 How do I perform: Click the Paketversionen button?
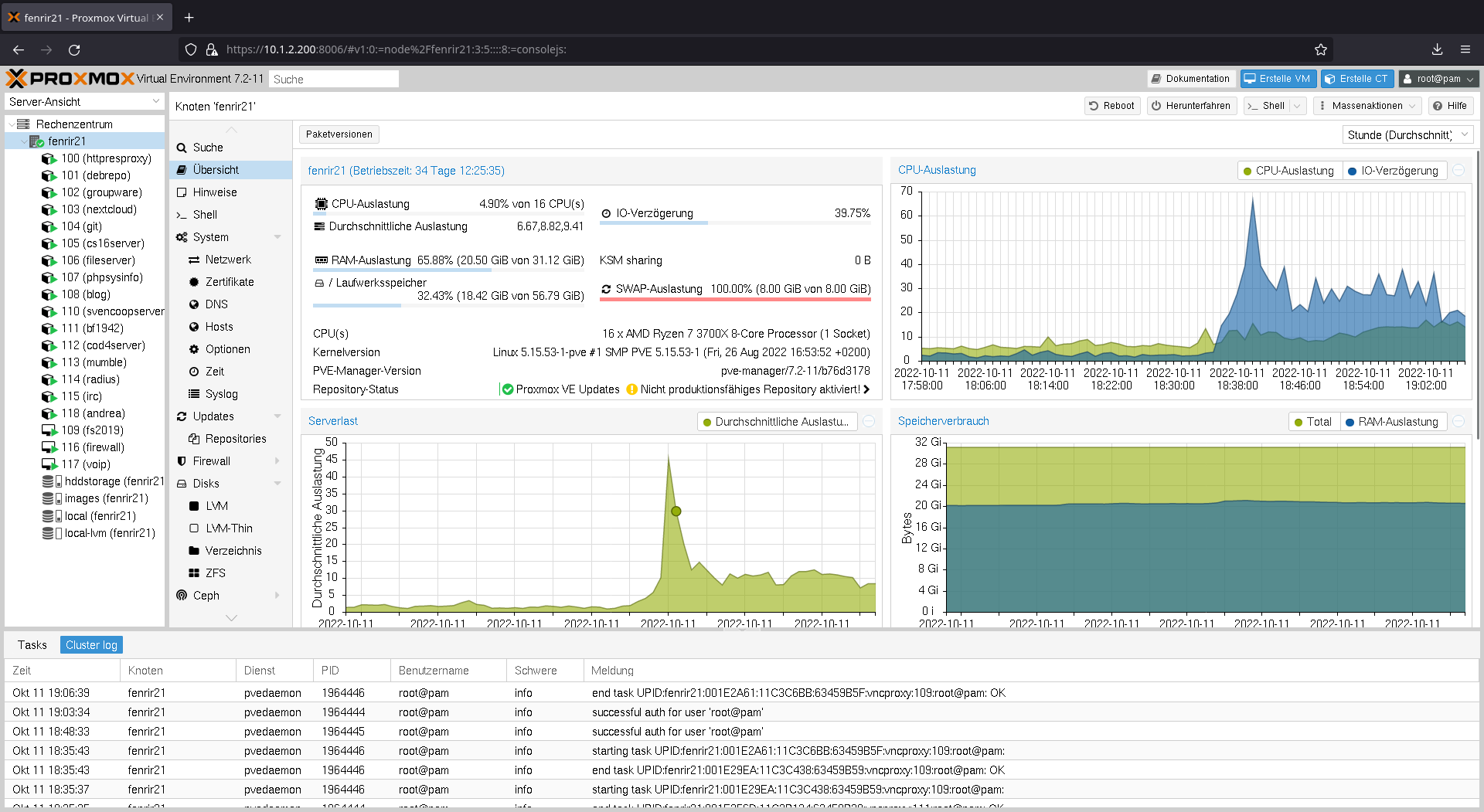[339, 134]
